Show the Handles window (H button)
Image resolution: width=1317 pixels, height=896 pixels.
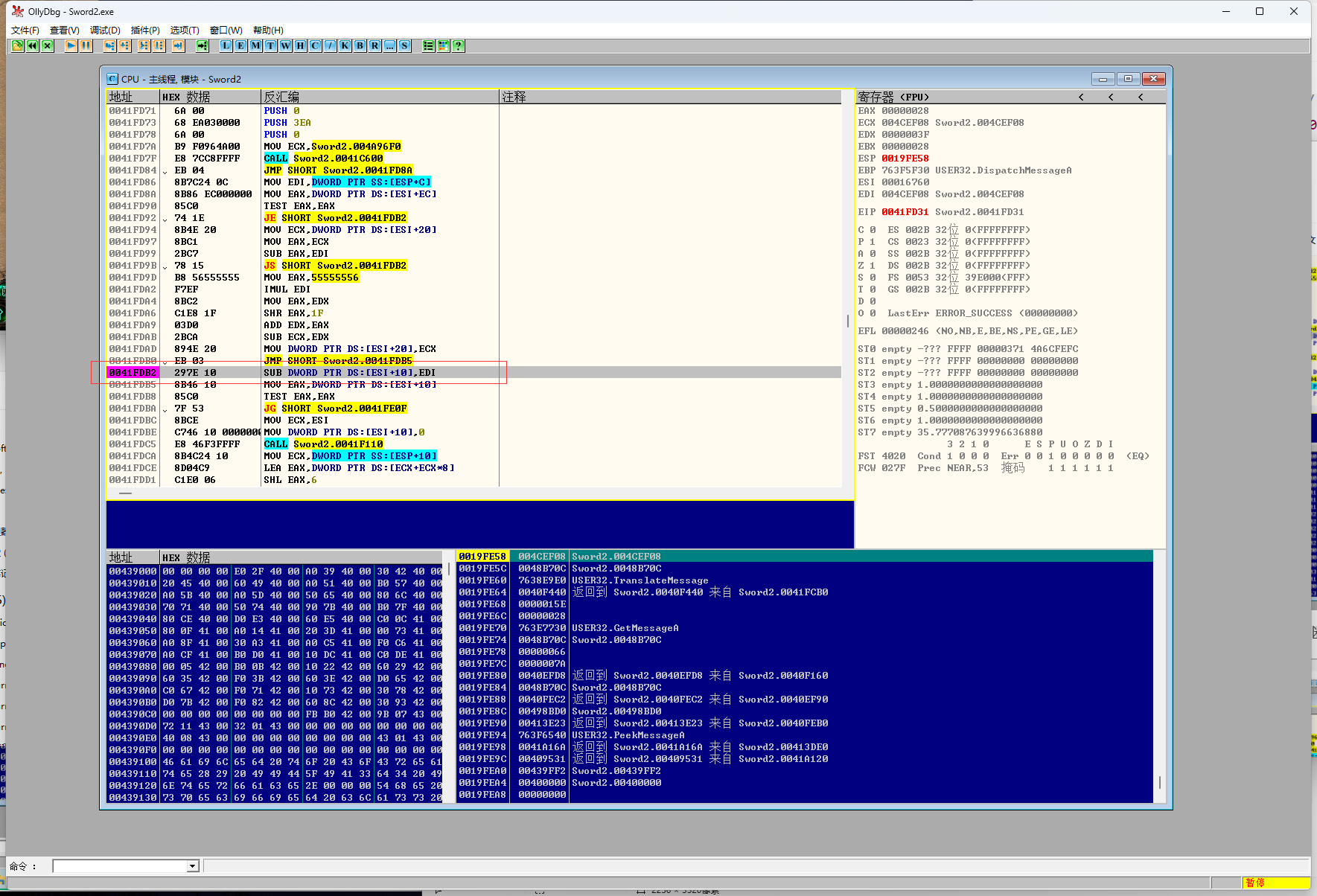tap(301, 46)
